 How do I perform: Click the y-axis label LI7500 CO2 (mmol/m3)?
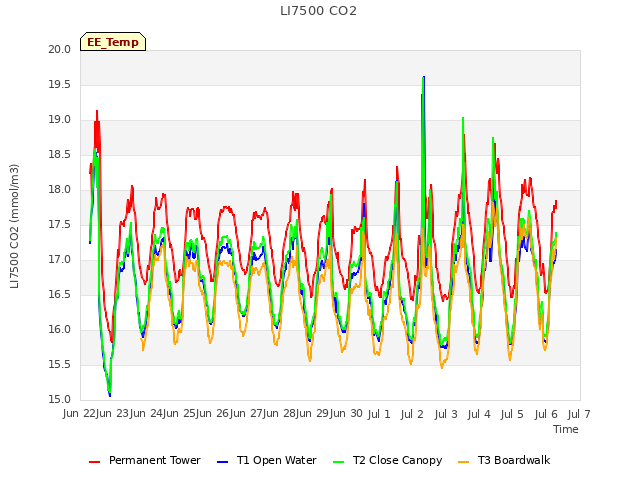click(x=14, y=226)
